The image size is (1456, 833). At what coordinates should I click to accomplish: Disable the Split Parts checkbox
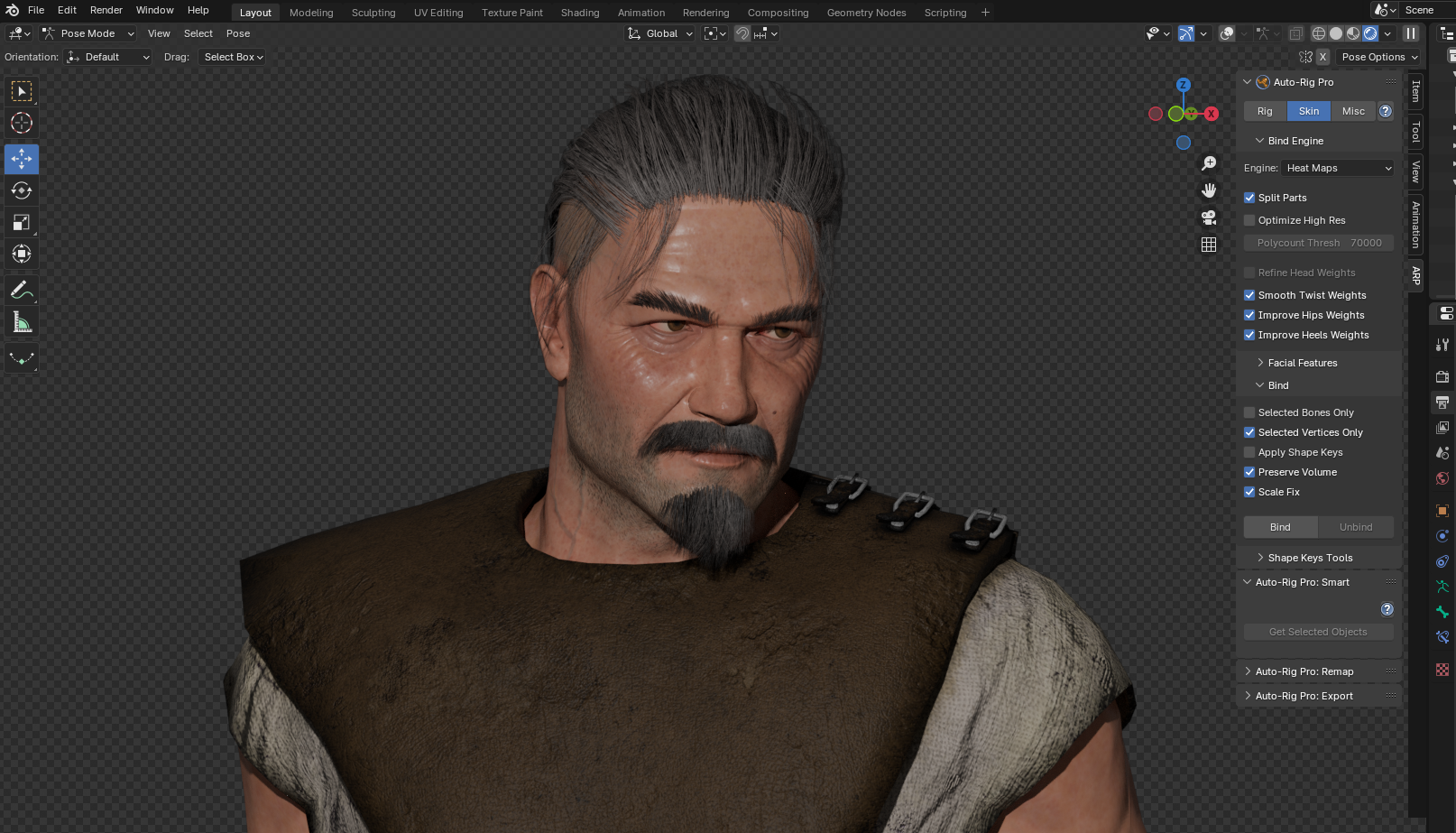[x=1249, y=198]
